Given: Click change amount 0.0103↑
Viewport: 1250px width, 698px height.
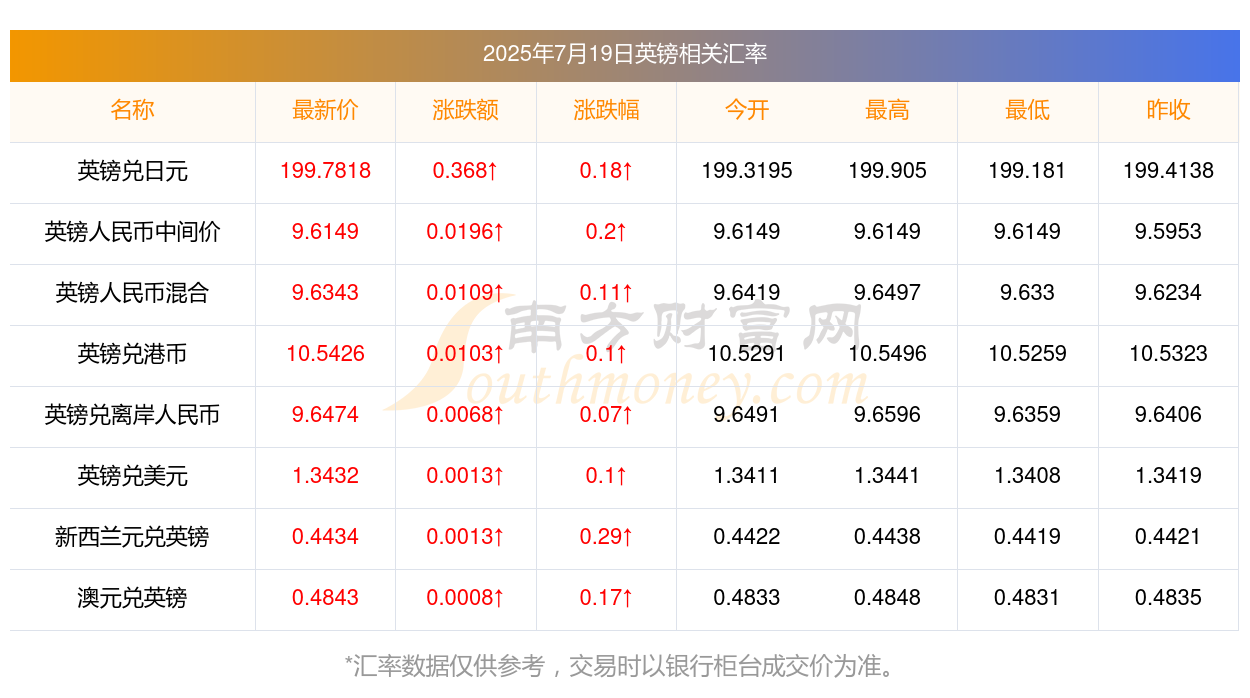Looking at the screenshot, I should coord(465,354).
